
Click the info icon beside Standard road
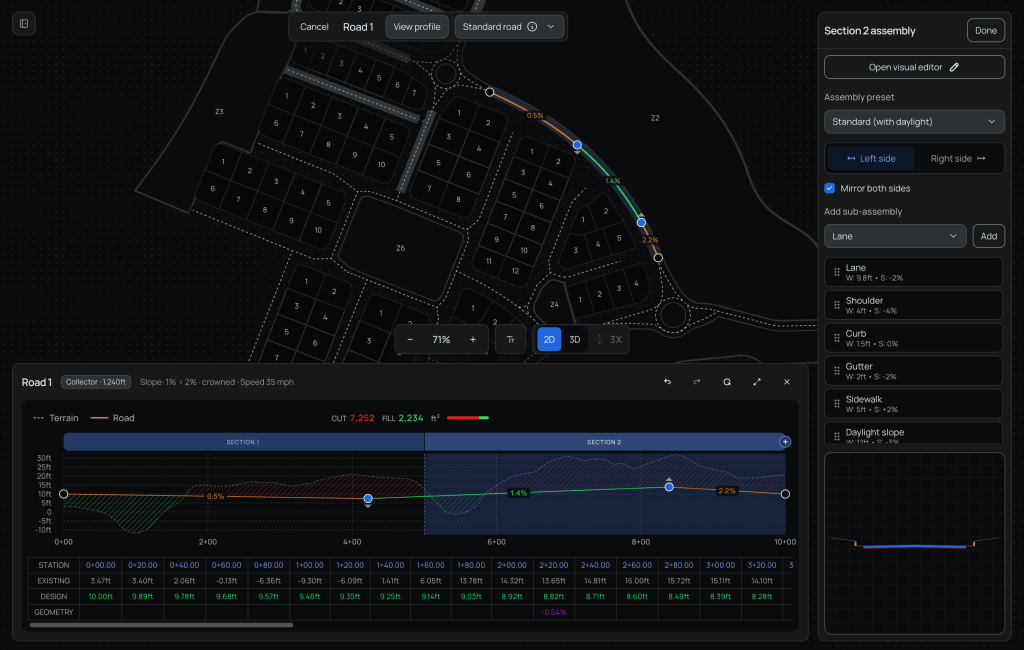(532, 27)
